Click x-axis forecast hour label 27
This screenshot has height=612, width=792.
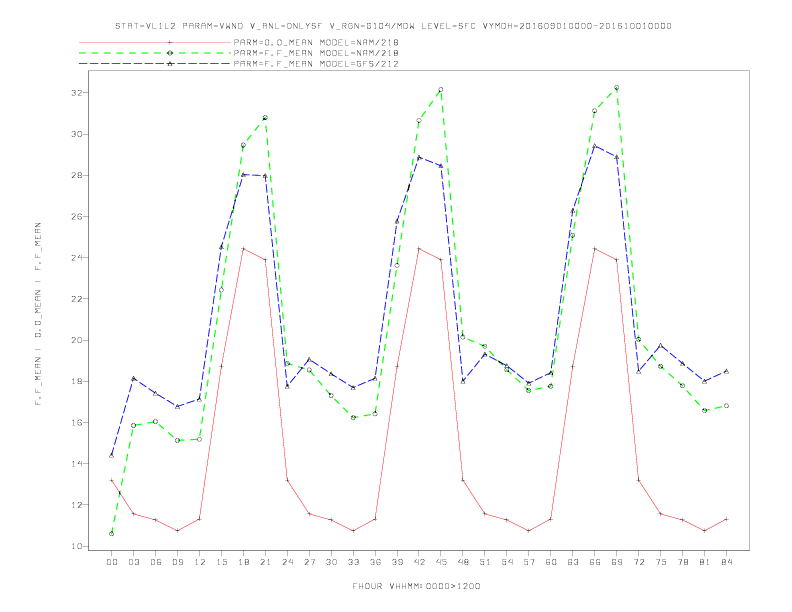pyautogui.click(x=309, y=562)
